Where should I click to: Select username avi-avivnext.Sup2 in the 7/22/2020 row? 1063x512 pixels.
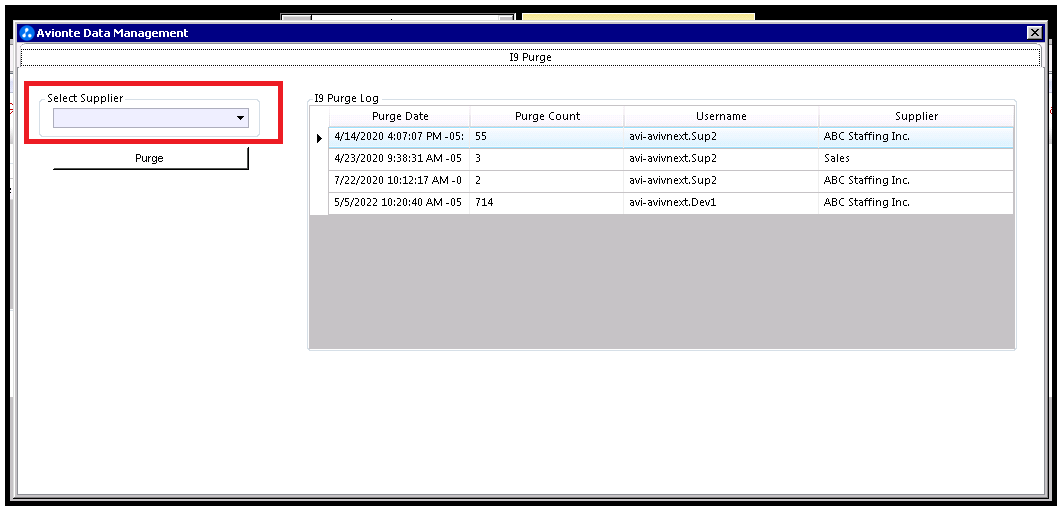tap(721, 182)
